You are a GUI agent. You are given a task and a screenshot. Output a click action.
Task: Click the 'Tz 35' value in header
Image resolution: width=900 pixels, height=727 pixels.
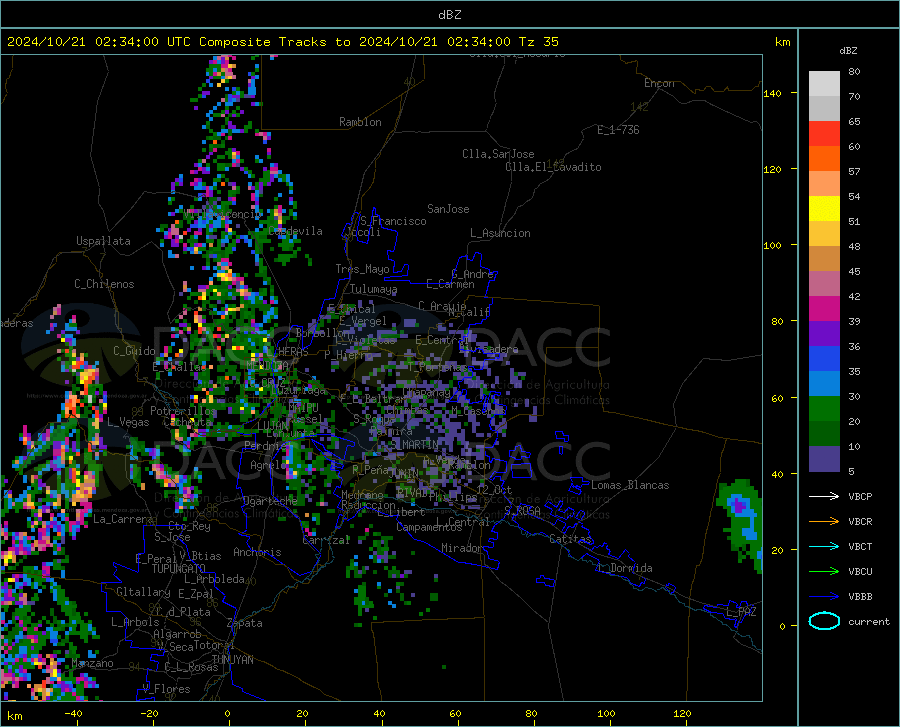pyautogui.click(x=539, y=42)
